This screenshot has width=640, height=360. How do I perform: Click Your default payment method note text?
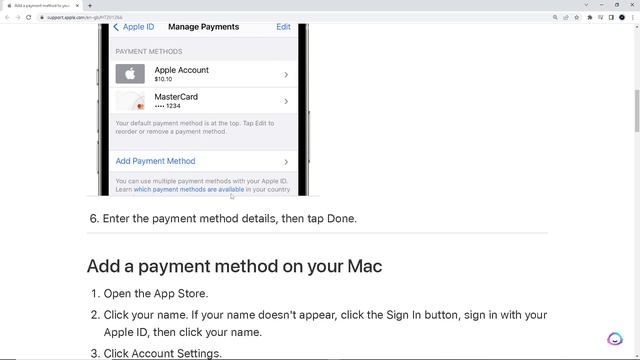pyautogui.click(x=195, y=127)
